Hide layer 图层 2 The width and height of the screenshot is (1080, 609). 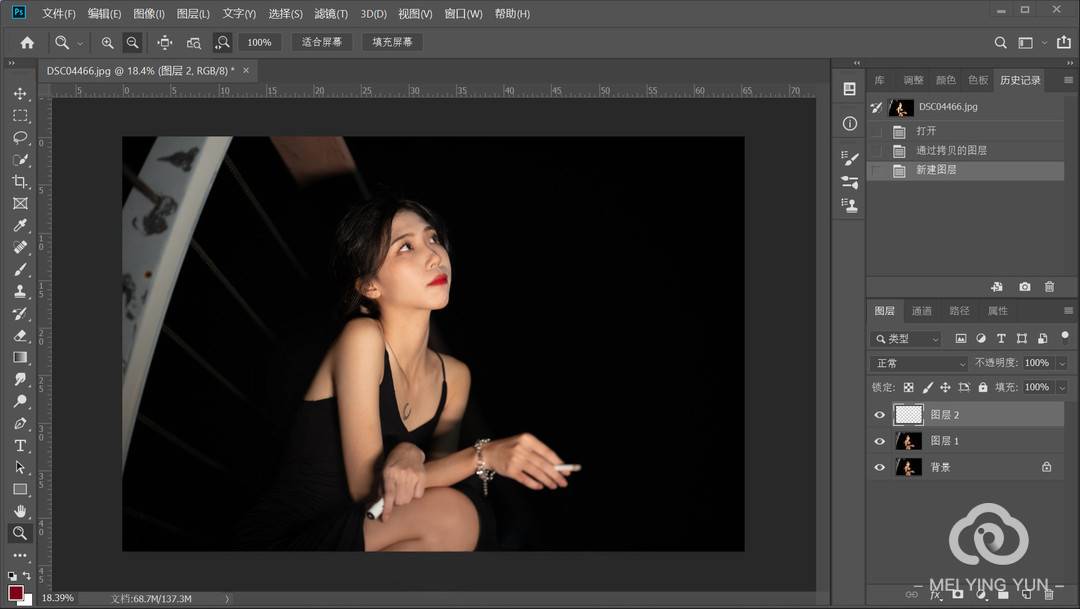point(880,415)
